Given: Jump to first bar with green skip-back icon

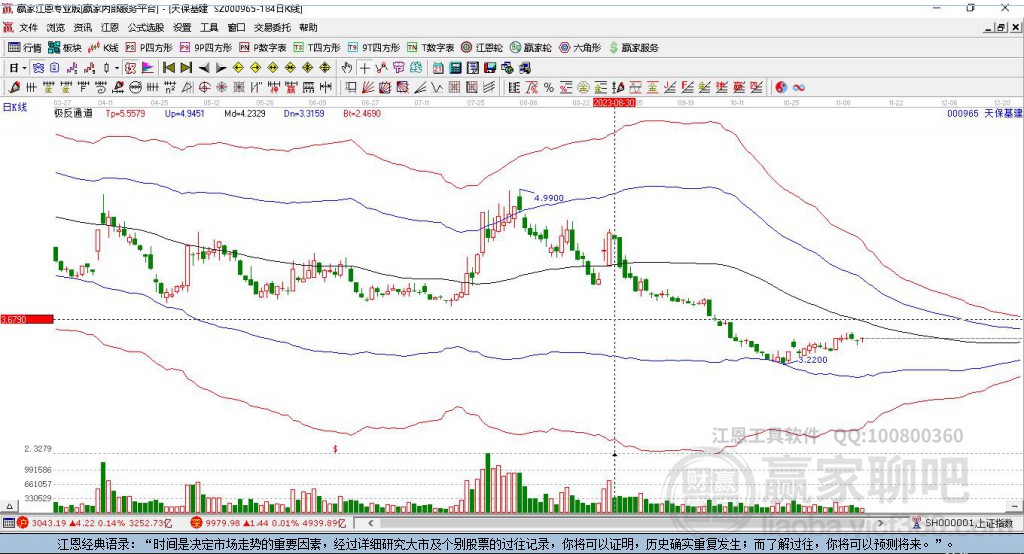Looking at the screenshot, I should coord(168,68).
